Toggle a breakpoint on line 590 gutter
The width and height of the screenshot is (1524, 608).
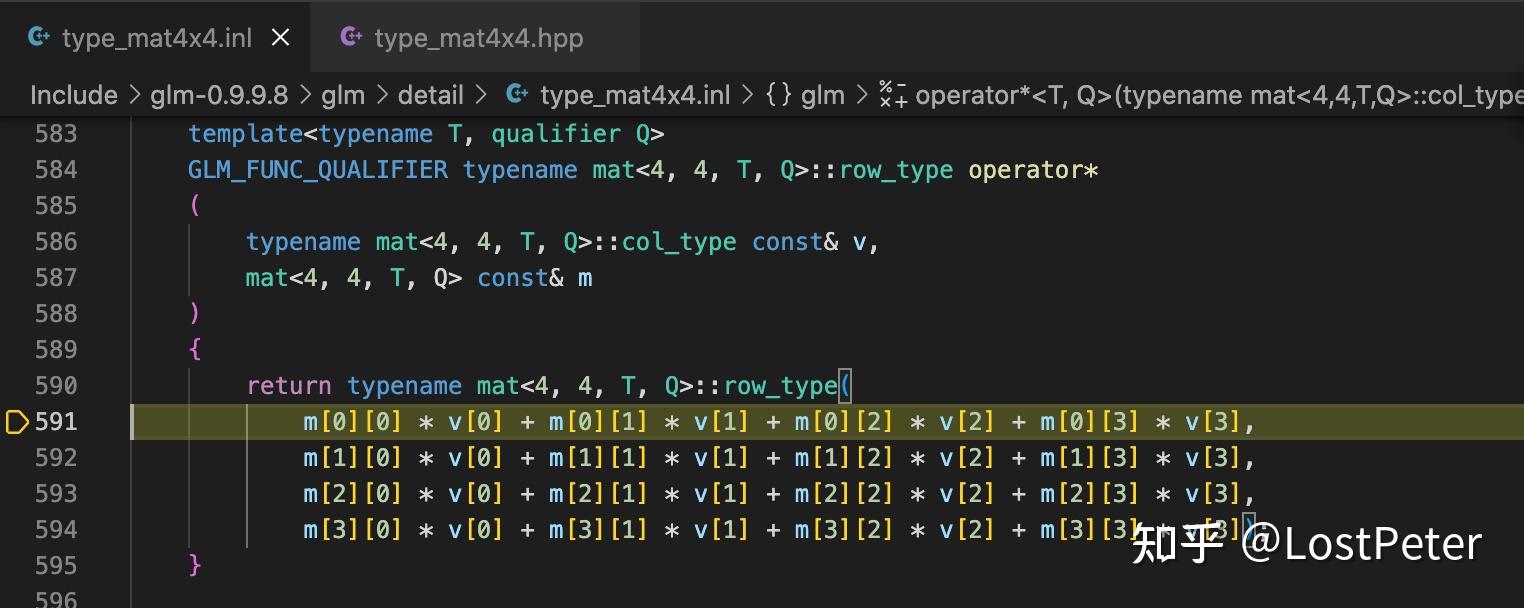pos(17,385)
